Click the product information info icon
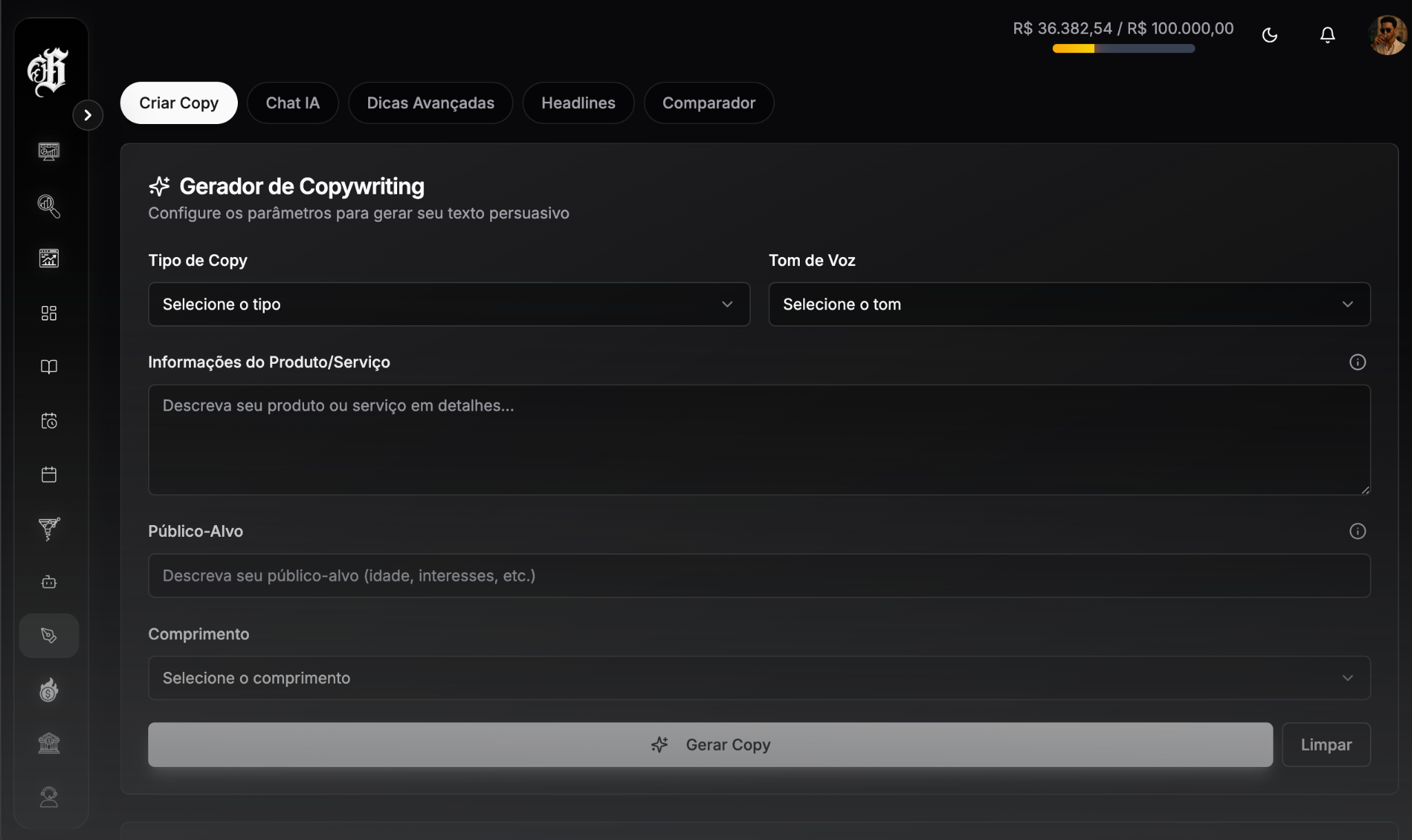Image resolution: width=1412 pixels, height=840 pixels. pyautogui.click(x=1357, y=362)
